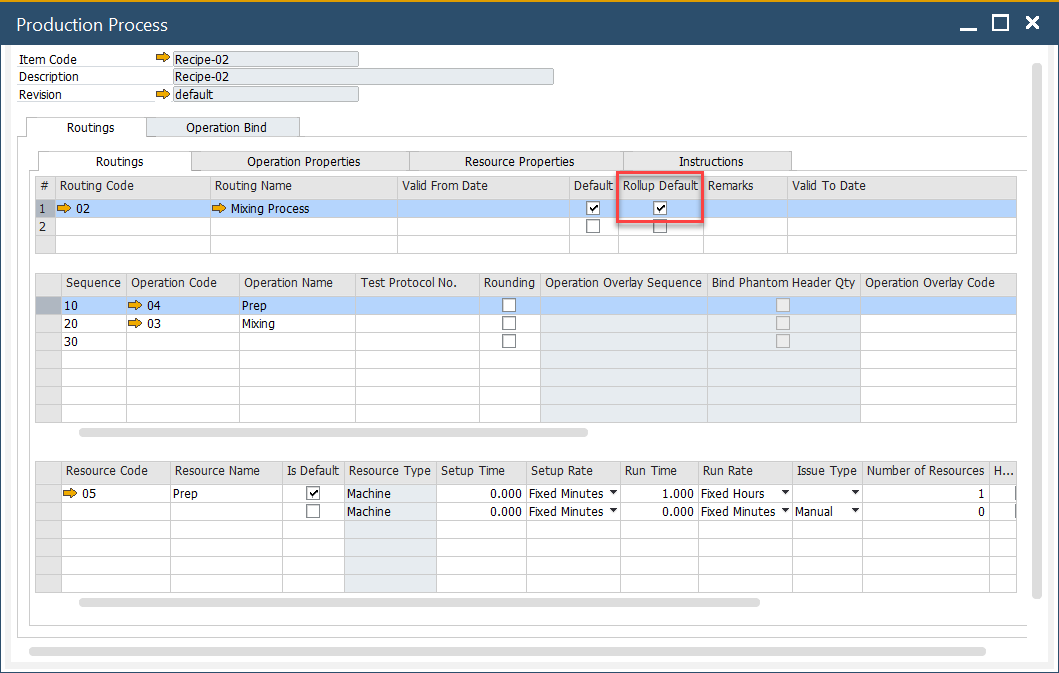Viewport: 1059px width, 673px height.
Task: Select the Resource Properties tab
Action: [x=518, y=161]
